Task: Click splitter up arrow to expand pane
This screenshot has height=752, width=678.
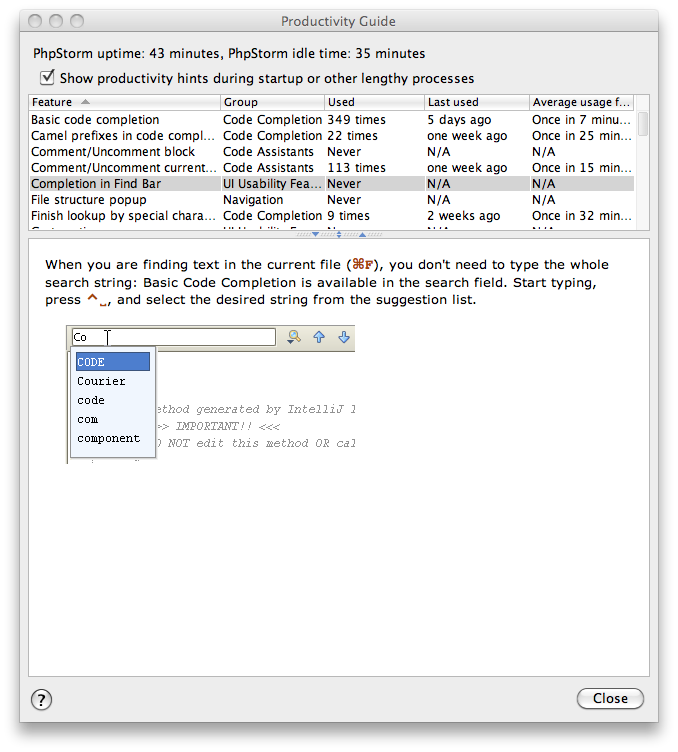Action: coord(362,235)
